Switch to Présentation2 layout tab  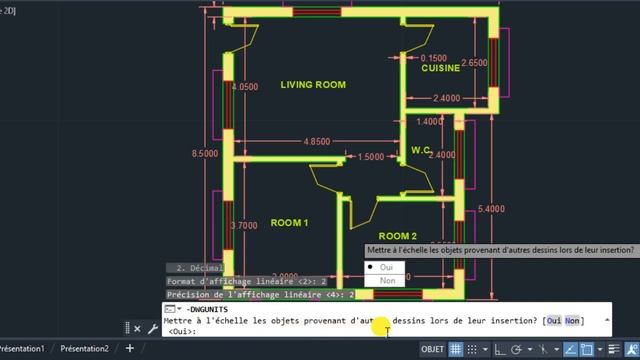point(84,349)
